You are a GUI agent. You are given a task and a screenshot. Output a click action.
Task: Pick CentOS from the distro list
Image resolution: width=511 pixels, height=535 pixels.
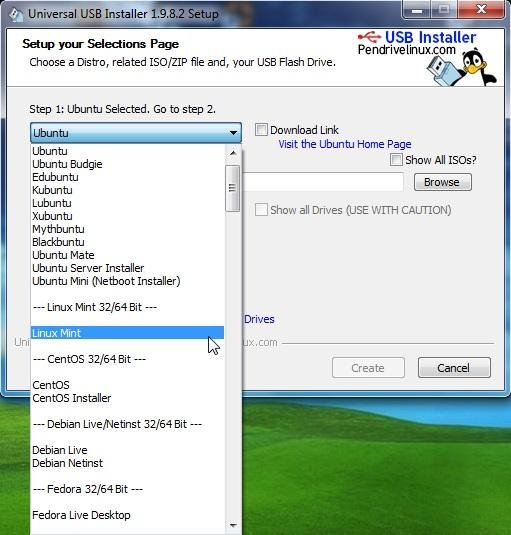(x=127, y=385)
